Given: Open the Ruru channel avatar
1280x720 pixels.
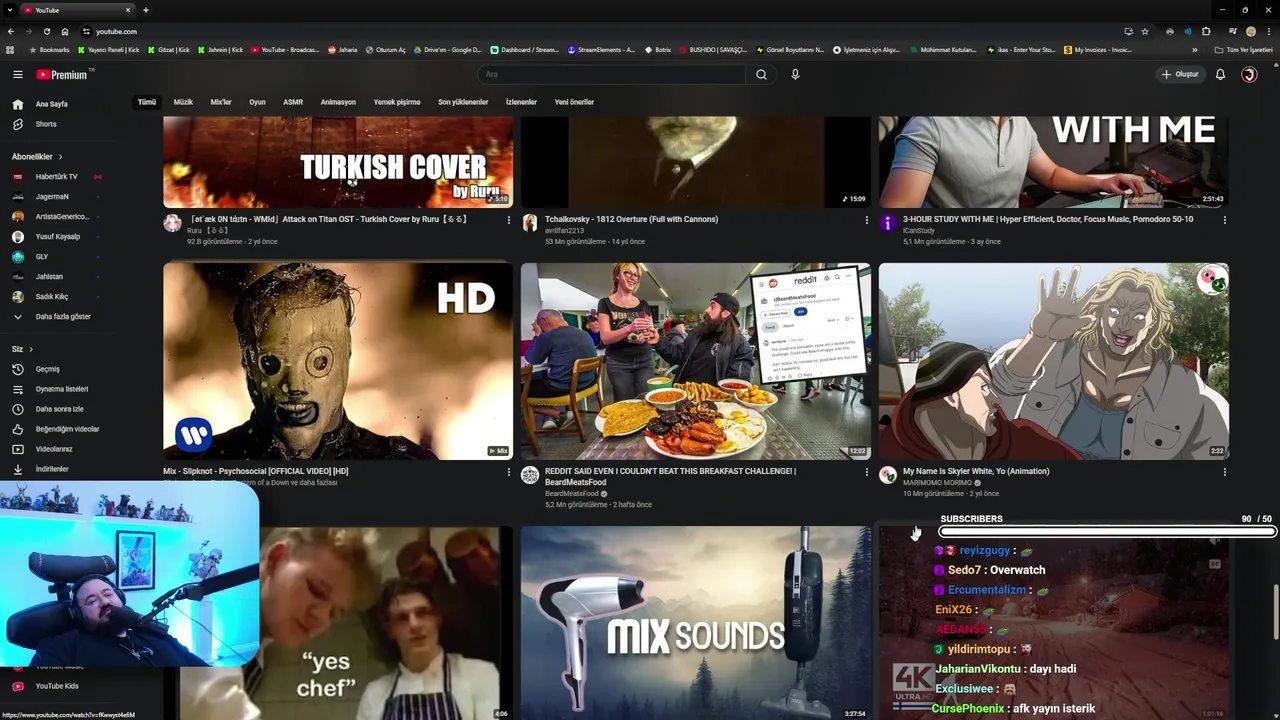Looking at the screenshot, I should 172,223.
